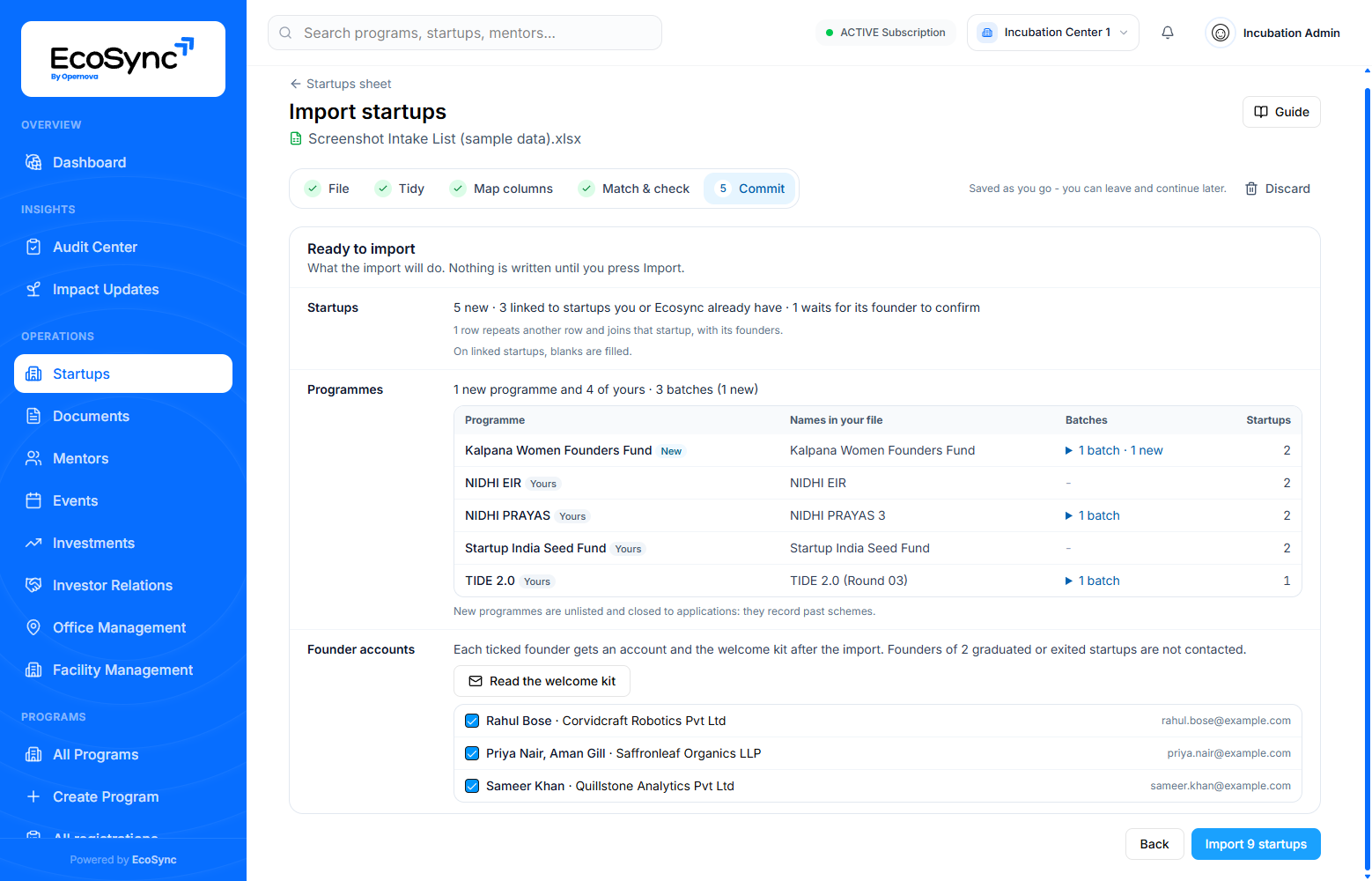Click the Facility Management building icon

[x=33, y=670]
